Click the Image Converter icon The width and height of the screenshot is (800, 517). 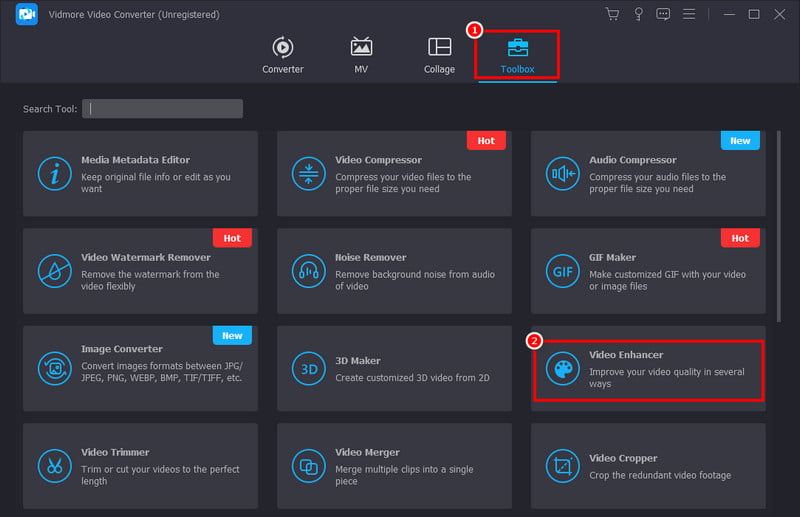point(55,368)
